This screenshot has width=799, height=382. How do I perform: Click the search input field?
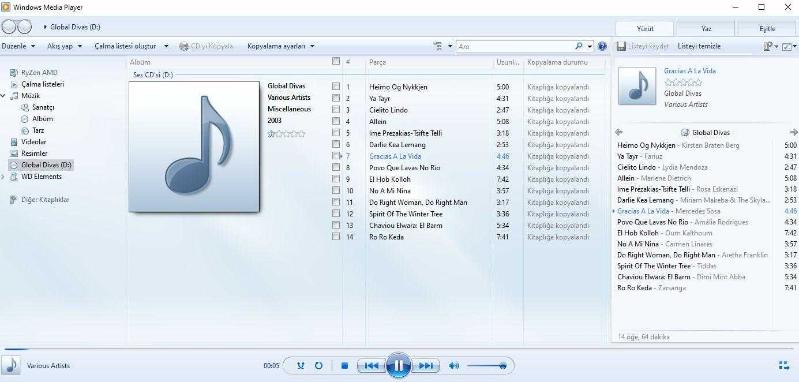(x=516, y=46)
